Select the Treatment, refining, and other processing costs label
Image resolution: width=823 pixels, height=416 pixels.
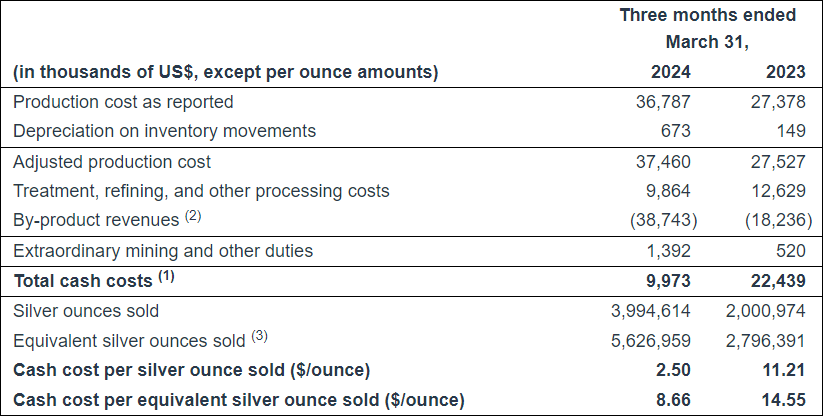201,191
